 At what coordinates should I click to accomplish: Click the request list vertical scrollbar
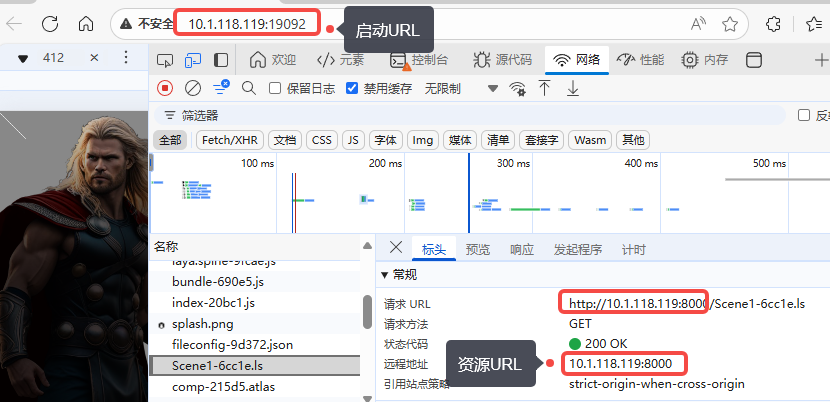click(x=367, y=313)
